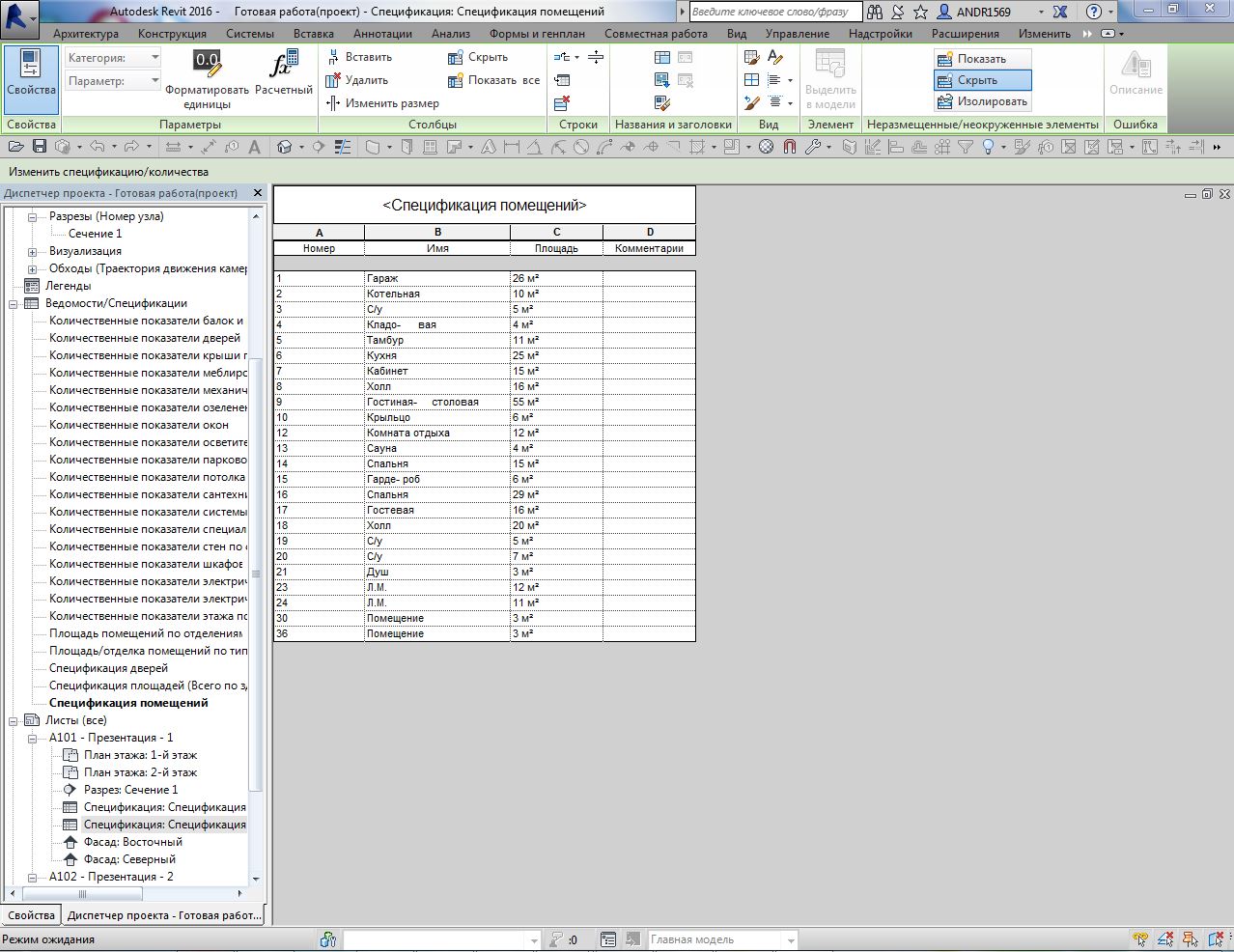The image size is (1234, 952).
Task: Click the resize row icon in Строки panel
Action: (x=596, y=57)
